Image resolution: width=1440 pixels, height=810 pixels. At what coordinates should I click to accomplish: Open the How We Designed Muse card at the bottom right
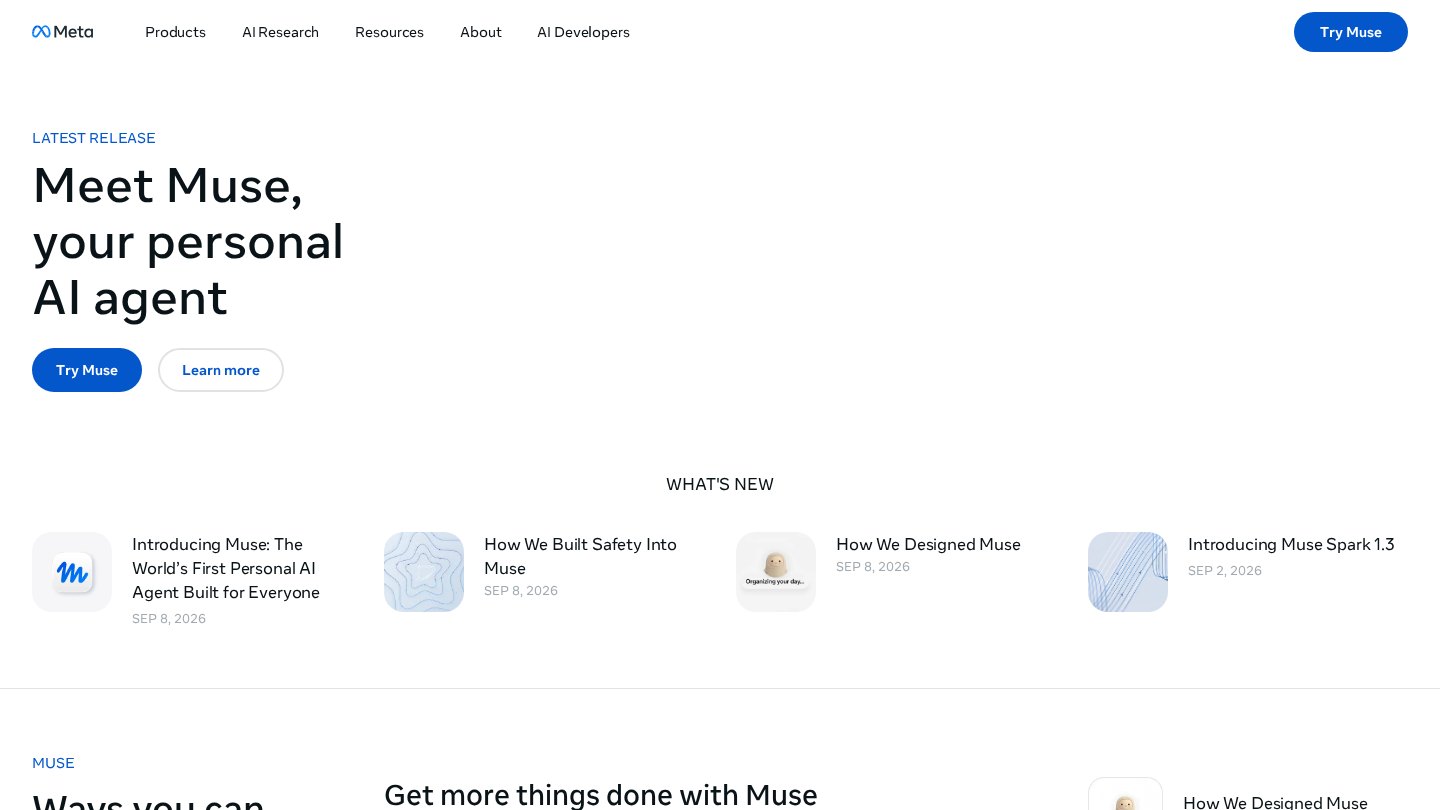1248,795
